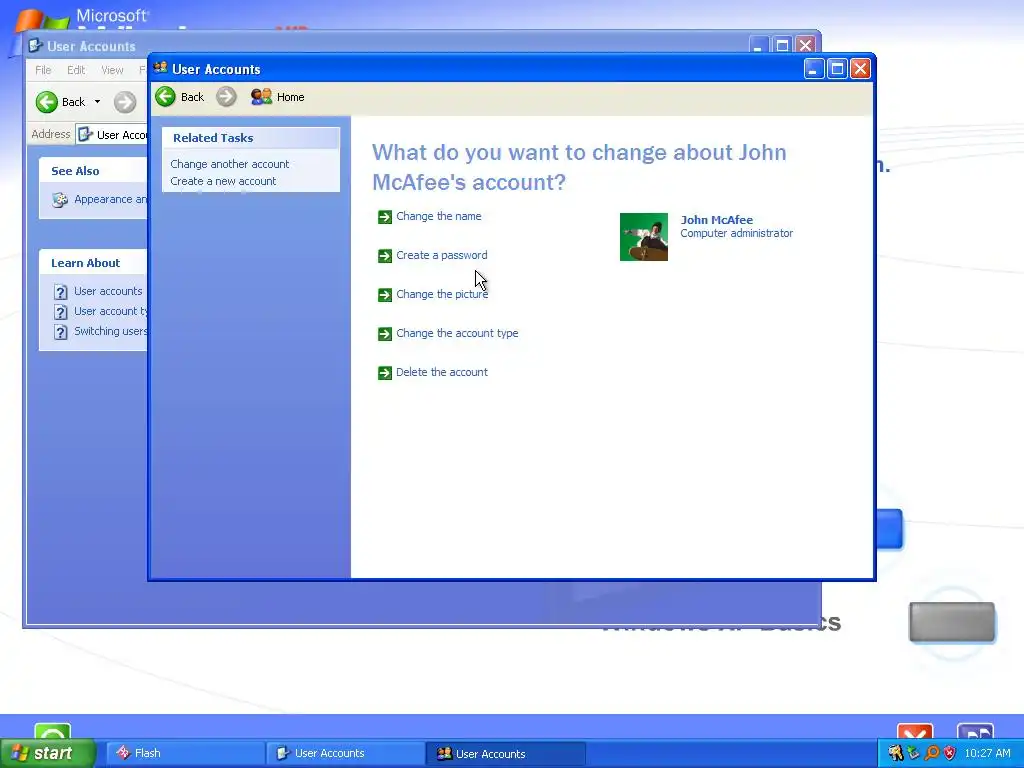Click the green arrow beside Delete the account
This screenshot has width=1024, height=768.
385,373
